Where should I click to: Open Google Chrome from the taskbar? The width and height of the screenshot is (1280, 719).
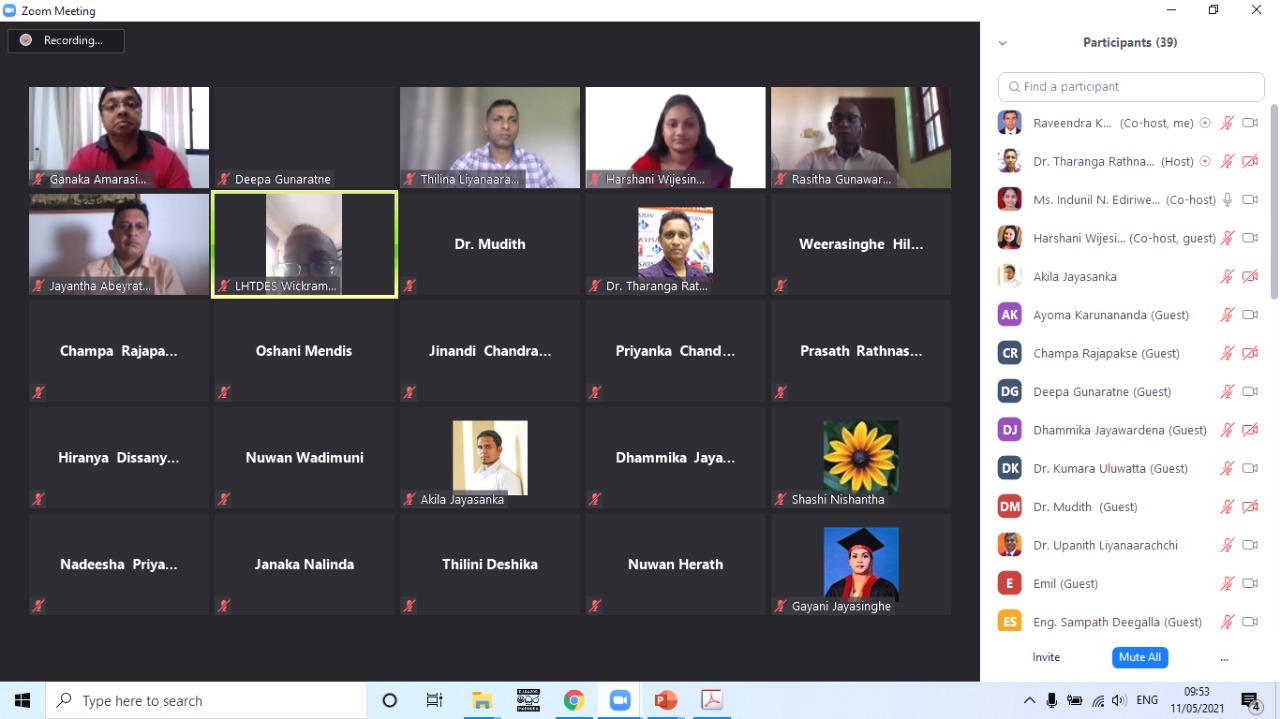pos(574,700)
